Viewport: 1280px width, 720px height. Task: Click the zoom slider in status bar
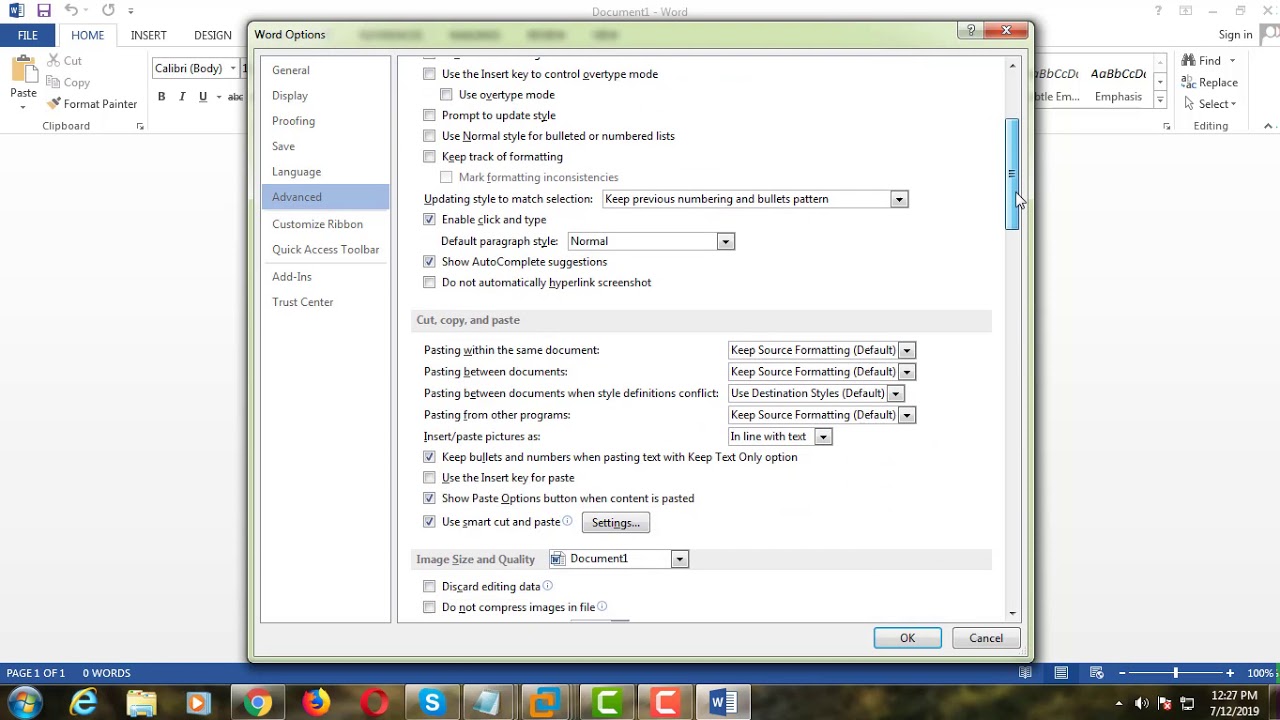pos(1176,673)
